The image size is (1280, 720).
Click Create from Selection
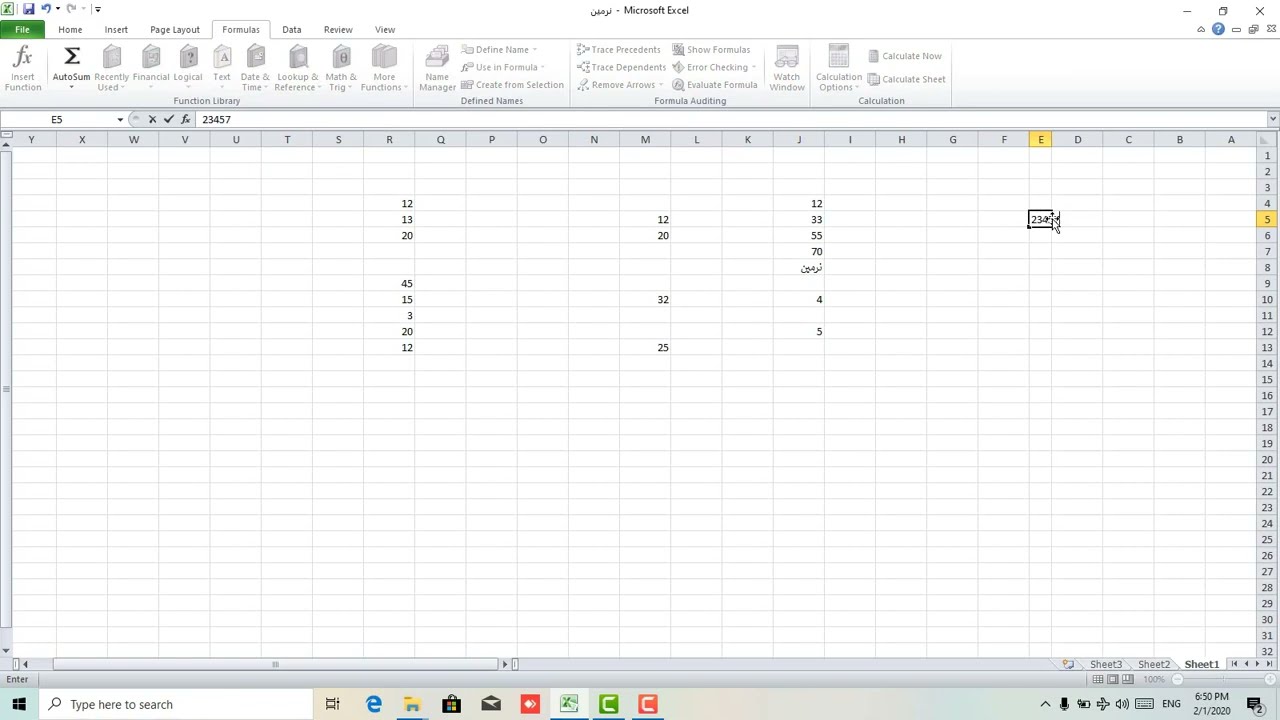[512, 85]
